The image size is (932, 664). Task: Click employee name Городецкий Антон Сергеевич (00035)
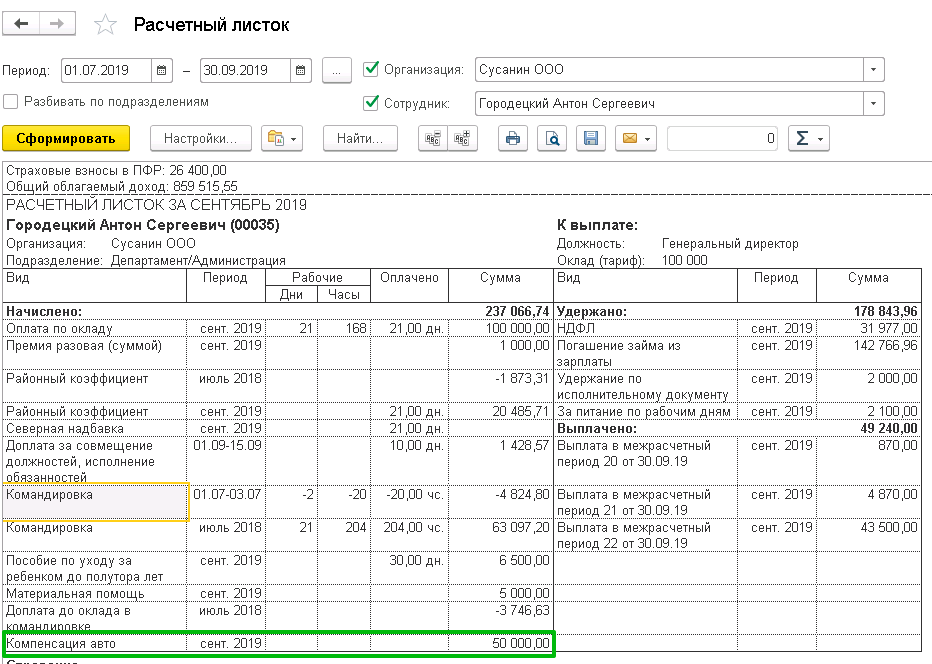[x=143, y=225]
